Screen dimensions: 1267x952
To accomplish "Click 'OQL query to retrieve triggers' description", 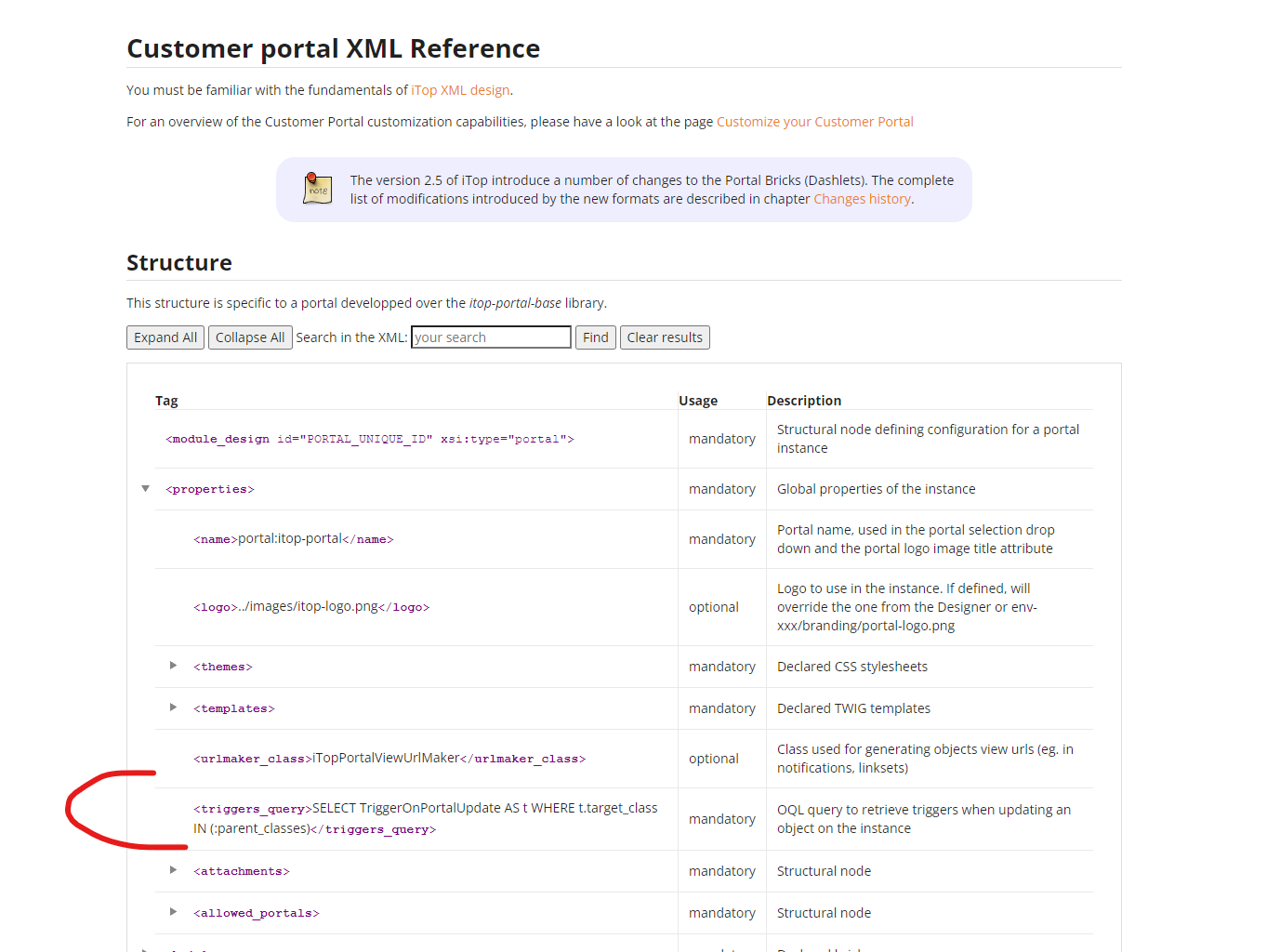I will pyautogui.click(x=924, y=819).
